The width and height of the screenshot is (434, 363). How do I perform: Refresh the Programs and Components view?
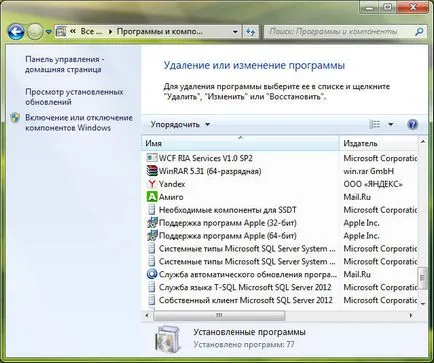(251, 32)
